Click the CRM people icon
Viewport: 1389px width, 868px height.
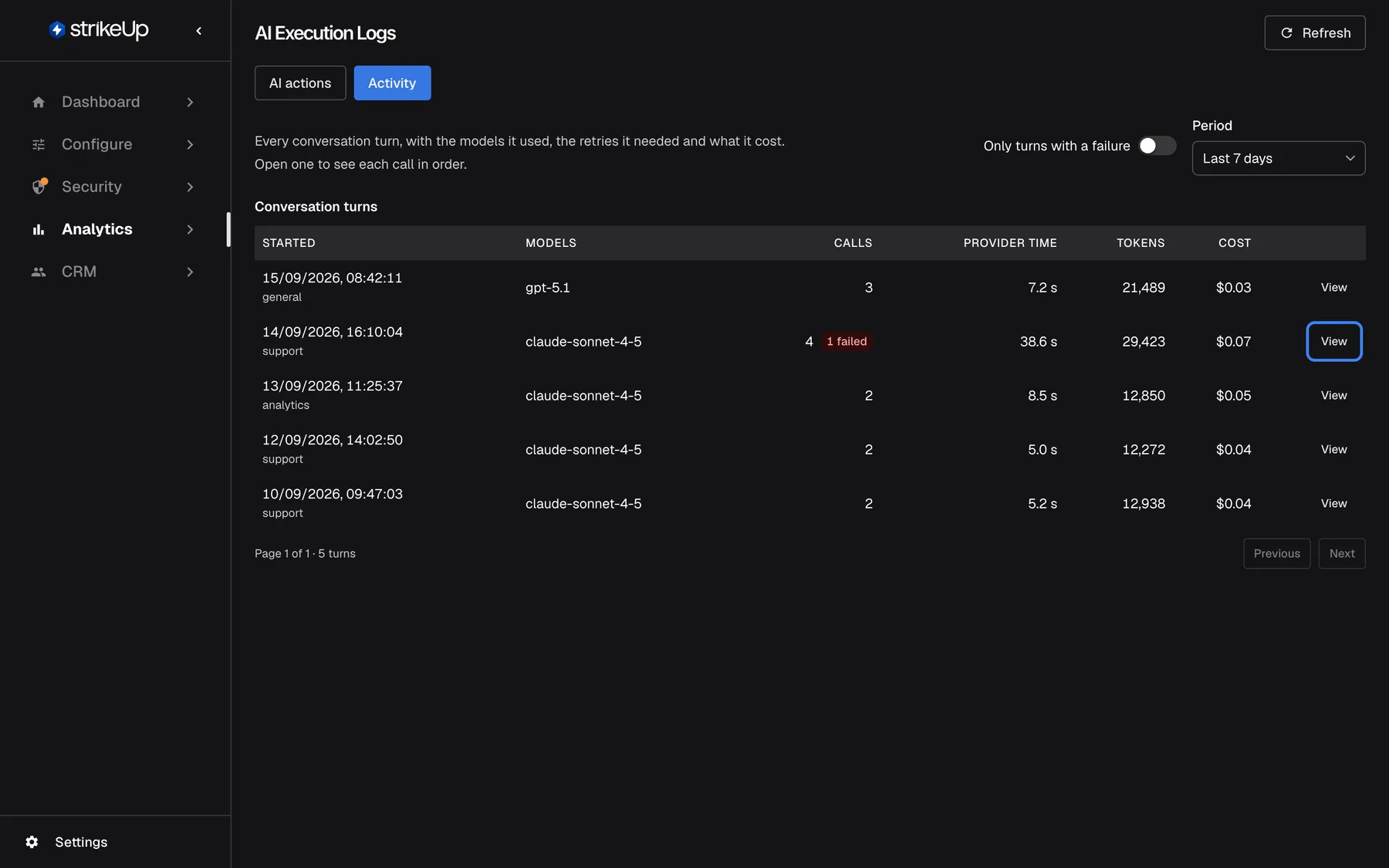39,272
